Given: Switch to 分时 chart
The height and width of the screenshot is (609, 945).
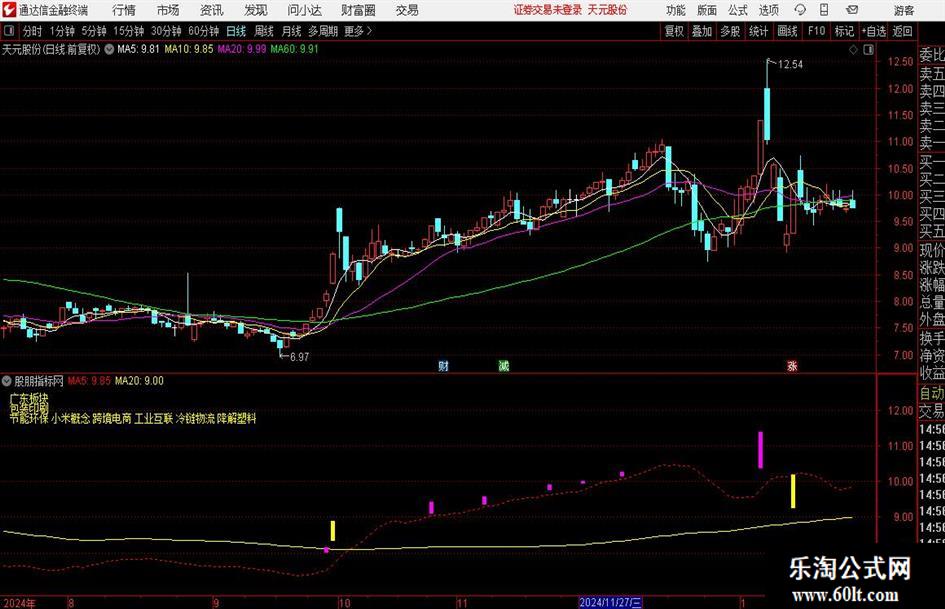Looking at the screenshot, I should pyautogui.click(x=32, y=31).
